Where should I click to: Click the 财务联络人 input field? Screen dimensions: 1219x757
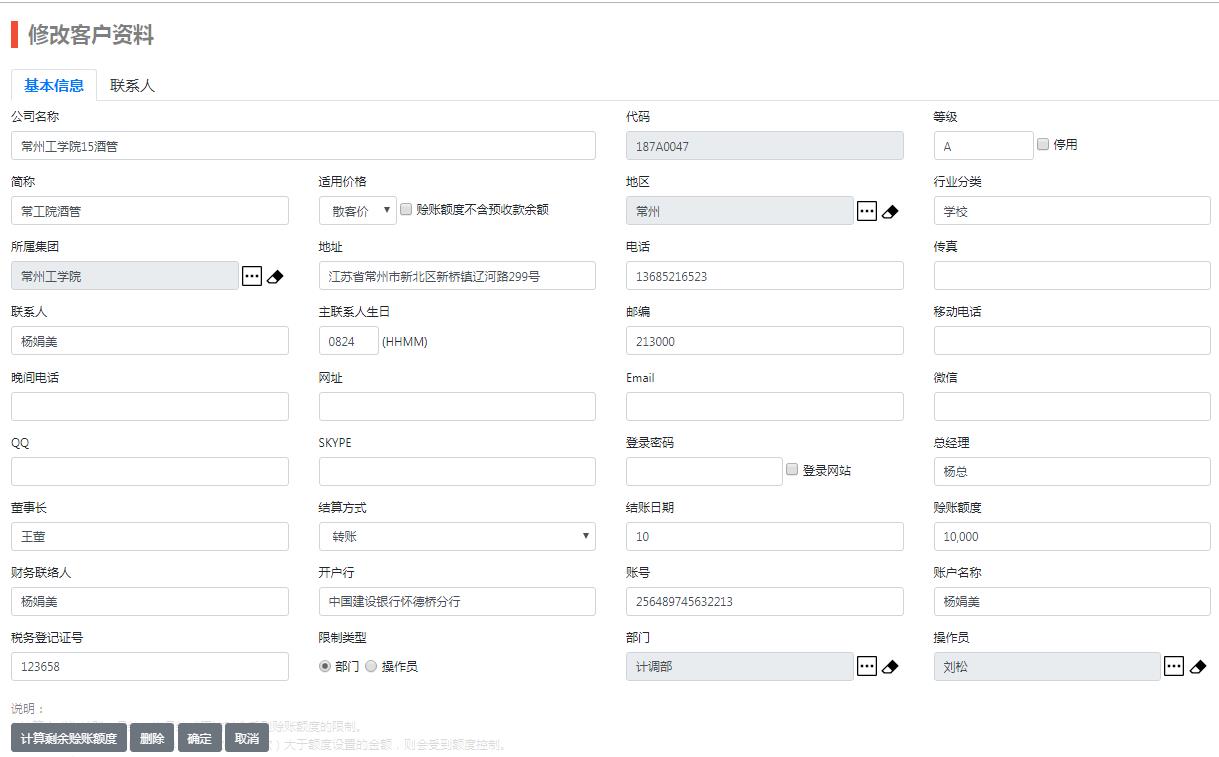click(150, 601)
